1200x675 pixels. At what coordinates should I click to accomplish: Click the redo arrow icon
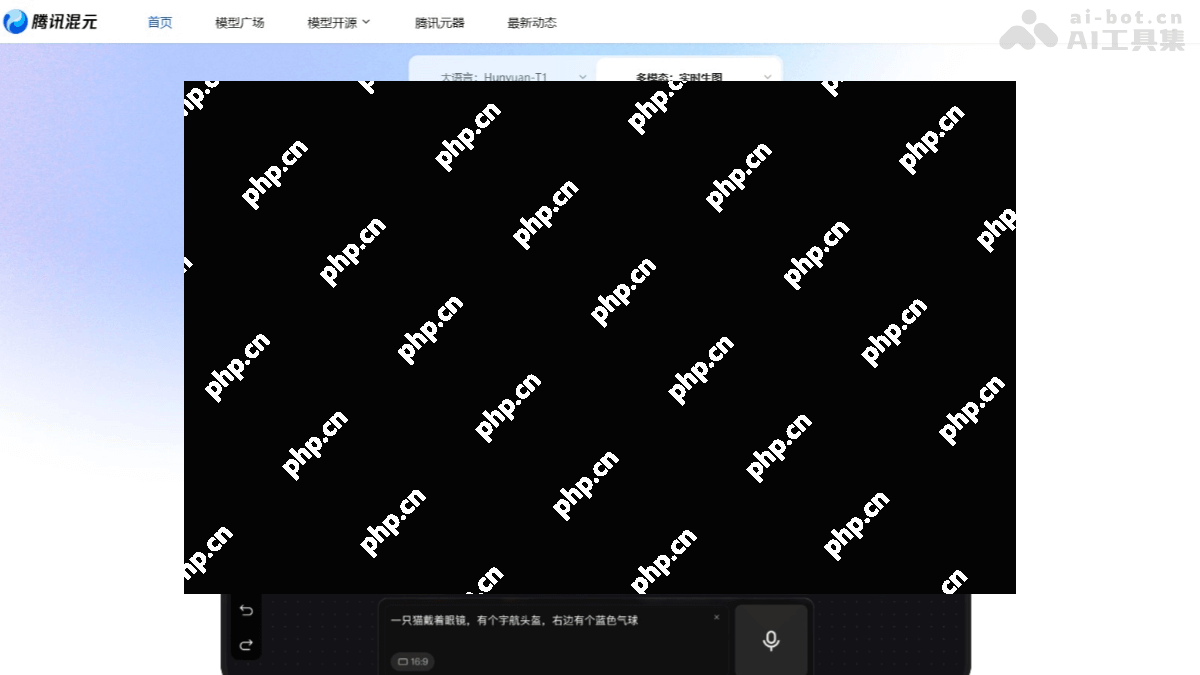tap(246, 645)
